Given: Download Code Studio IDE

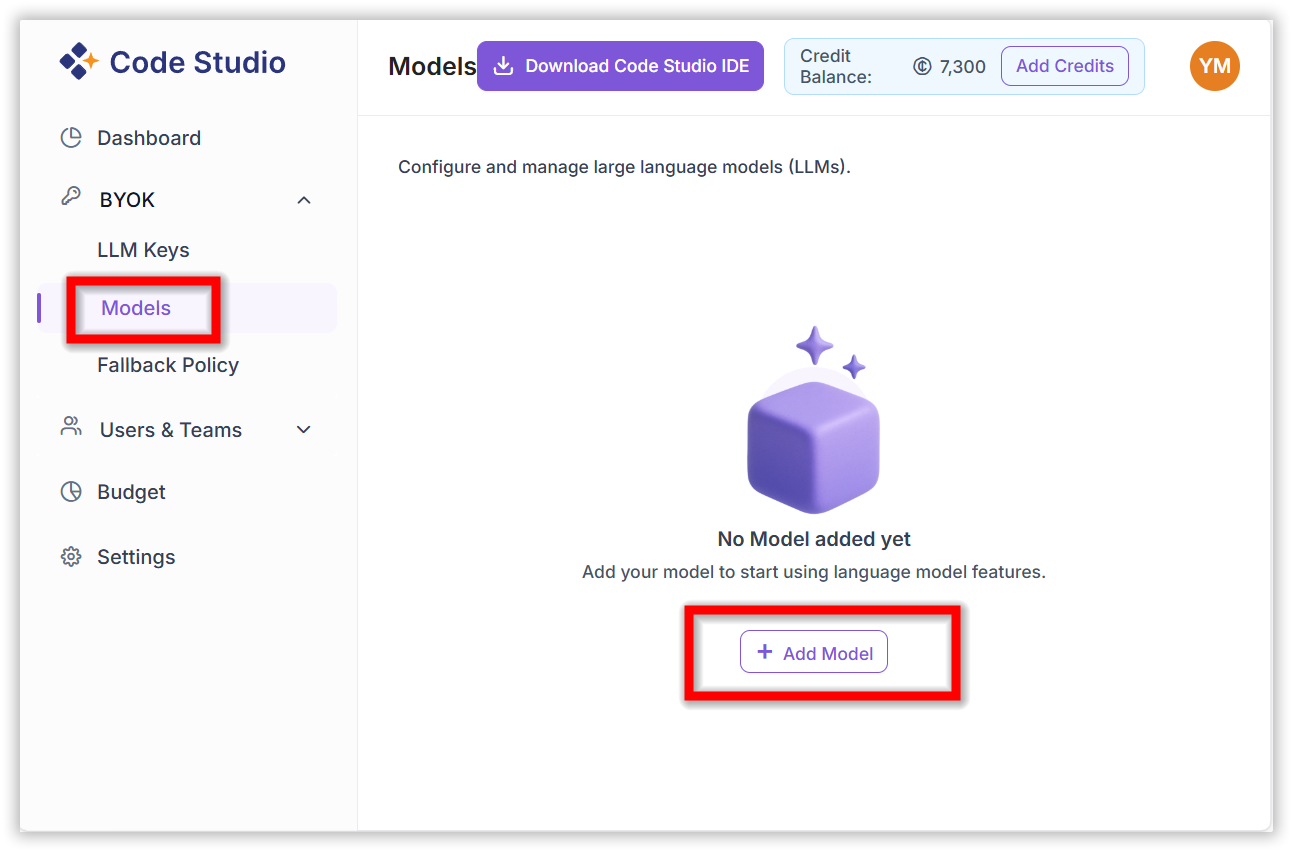Looking at the screenshot, I should coord(620,65).
